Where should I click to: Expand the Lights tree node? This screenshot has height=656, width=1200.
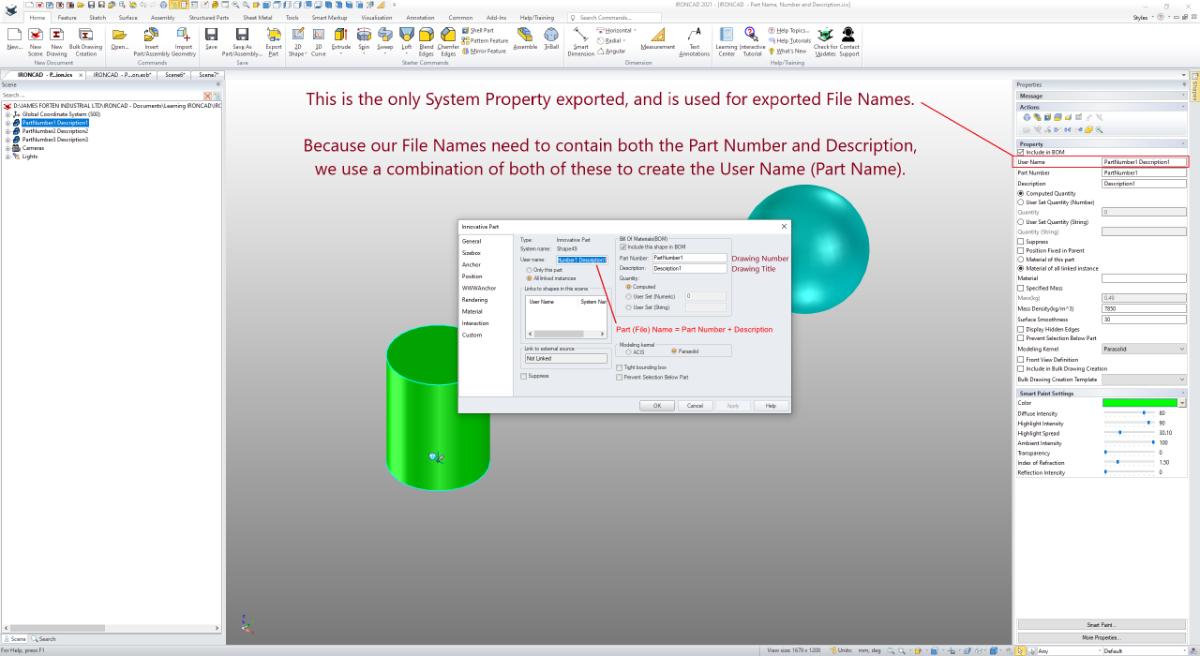(7, 156)
